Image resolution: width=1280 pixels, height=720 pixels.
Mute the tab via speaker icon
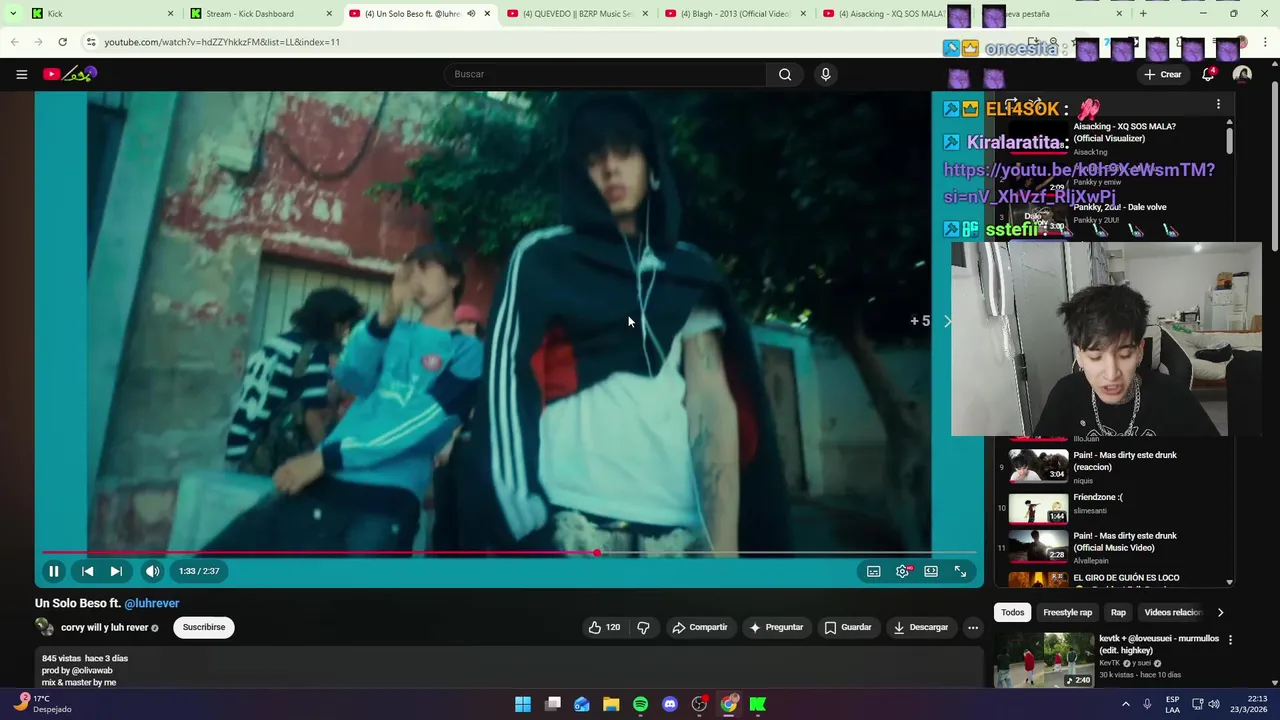click(471, 13)
